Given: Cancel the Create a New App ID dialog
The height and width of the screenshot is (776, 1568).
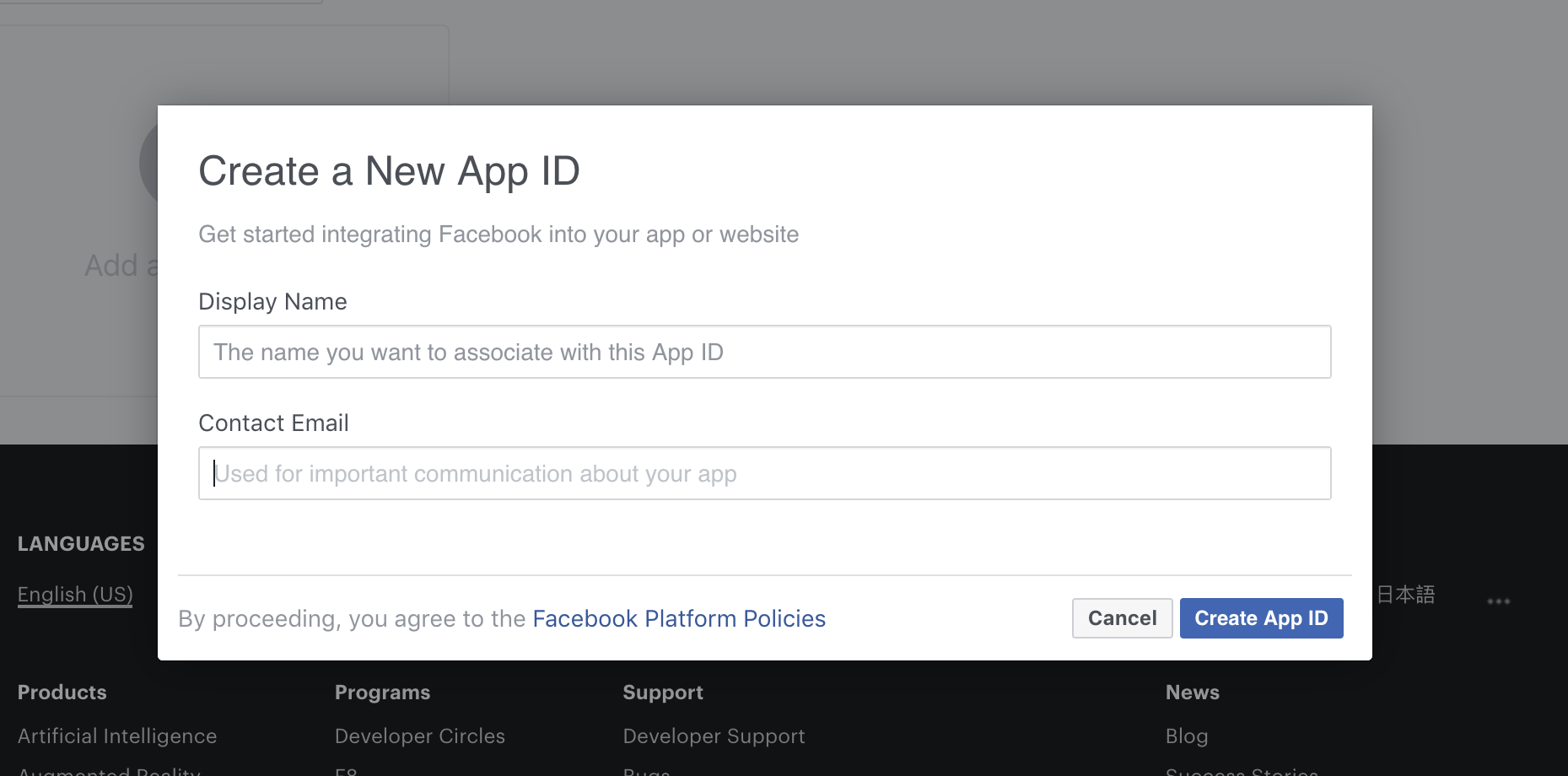Looking at the screenshot, I should pos(1122,618).
